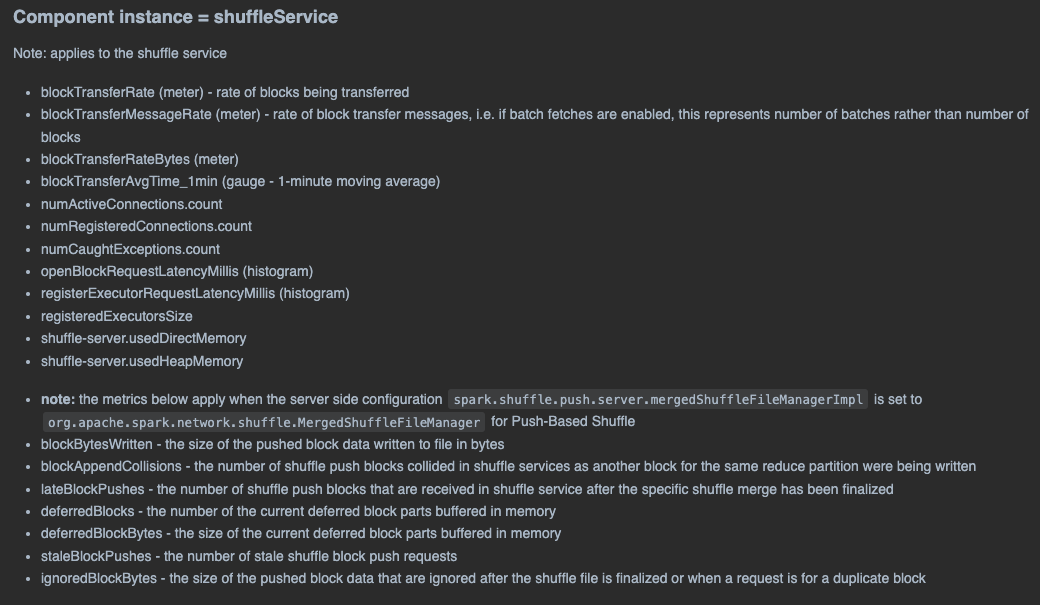Click the numRegisteredConnections.count item
1040x605 pixels.
coord(146,226)
